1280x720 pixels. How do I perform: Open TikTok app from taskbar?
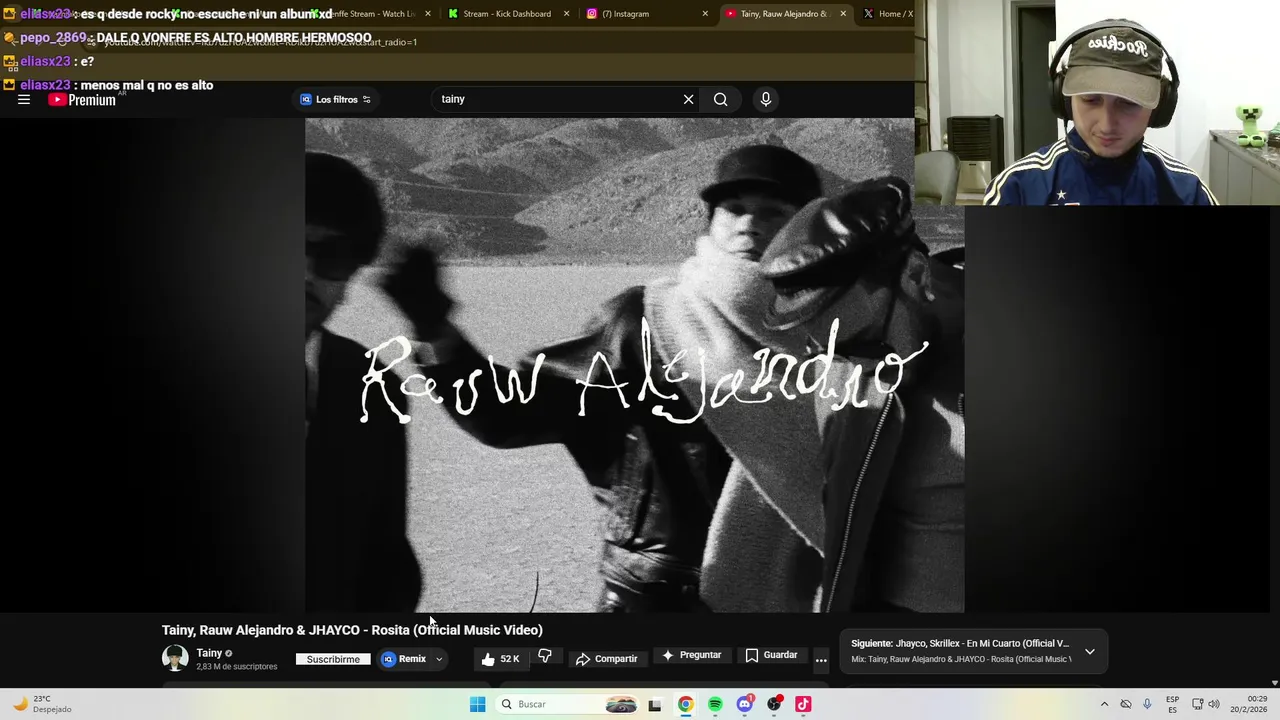coord(803,704)
